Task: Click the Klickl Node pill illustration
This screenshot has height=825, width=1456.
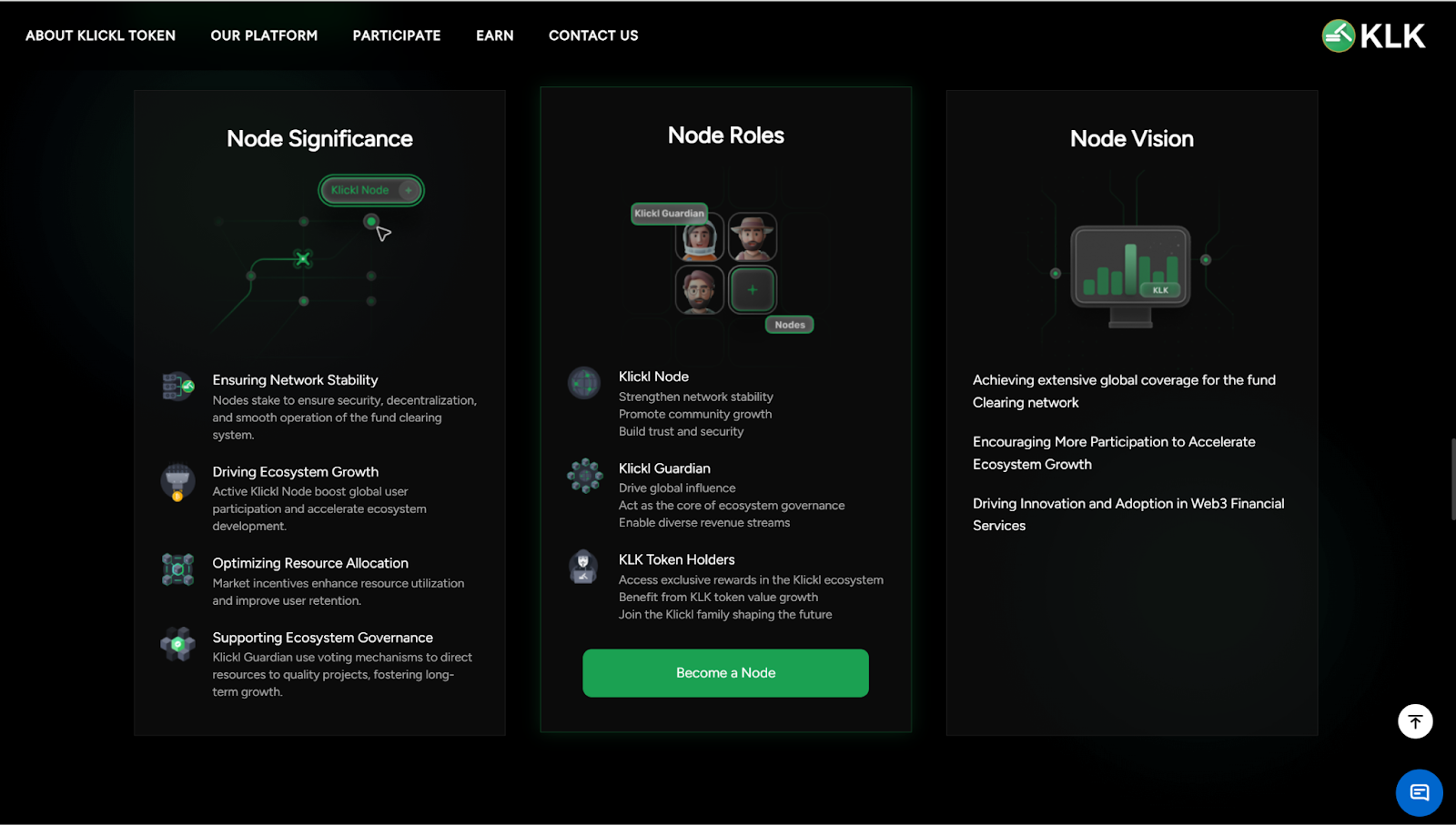Action: [x=371, y=190]
